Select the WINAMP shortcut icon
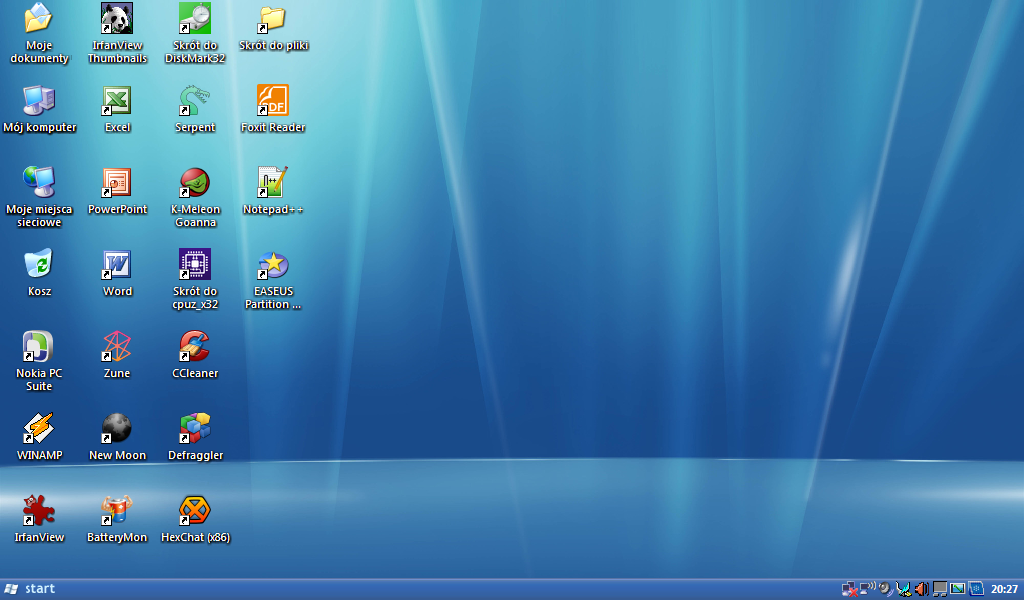Screen dimensions: 1024x600 [39, 428]
